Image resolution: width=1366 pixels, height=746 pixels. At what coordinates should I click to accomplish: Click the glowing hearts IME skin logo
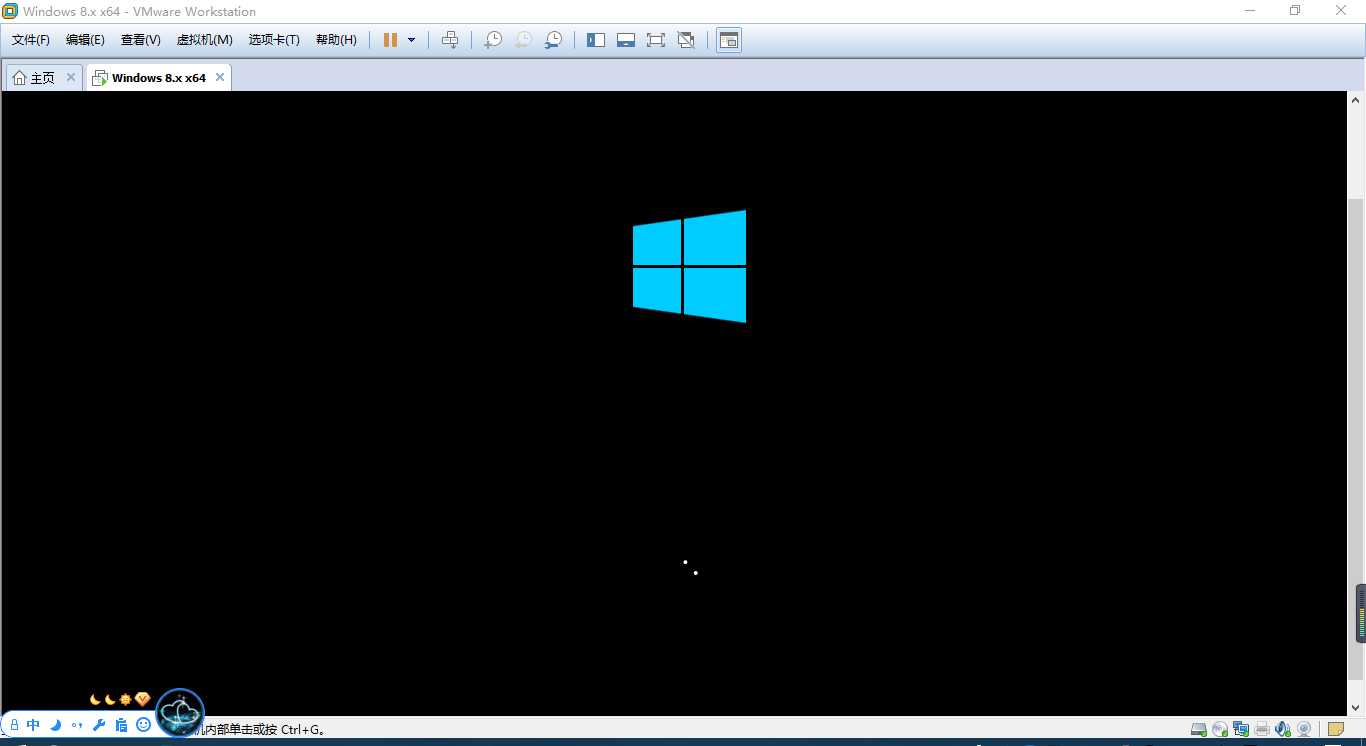(180, 713)
